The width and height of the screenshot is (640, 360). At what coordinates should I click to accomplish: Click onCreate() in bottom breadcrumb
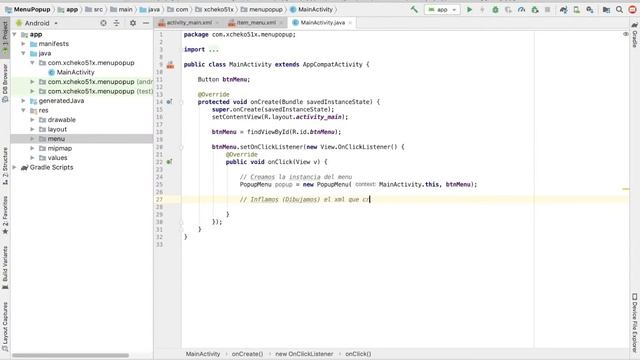pyautogui.click(x=247, y=354)
